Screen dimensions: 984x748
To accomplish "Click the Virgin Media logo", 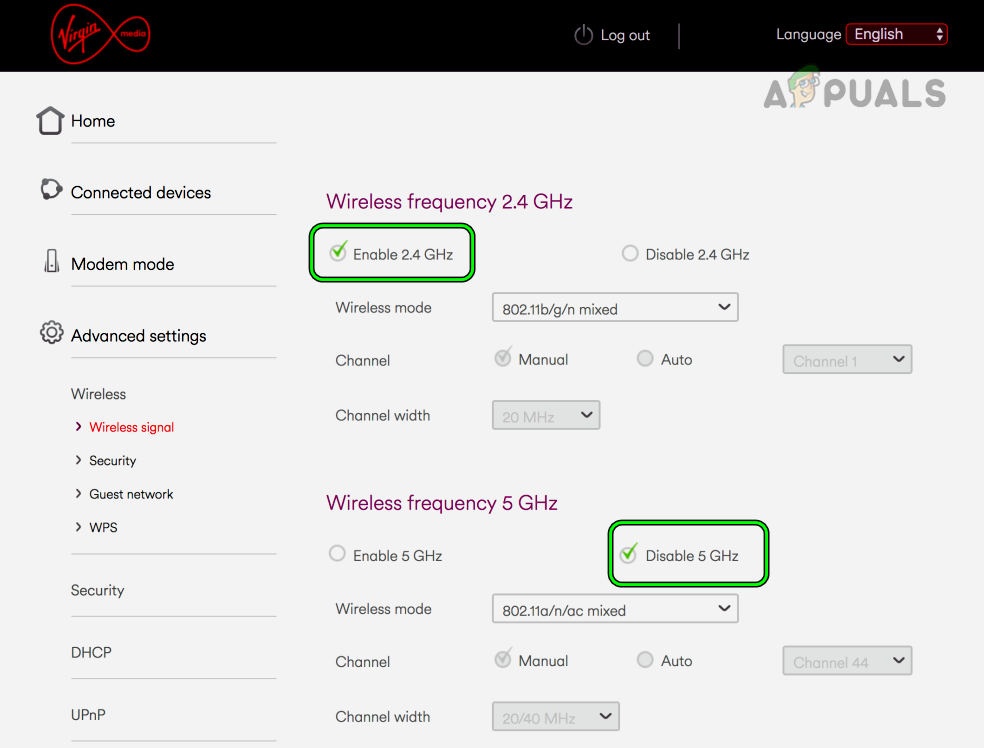I will click(x=100, y=33).
